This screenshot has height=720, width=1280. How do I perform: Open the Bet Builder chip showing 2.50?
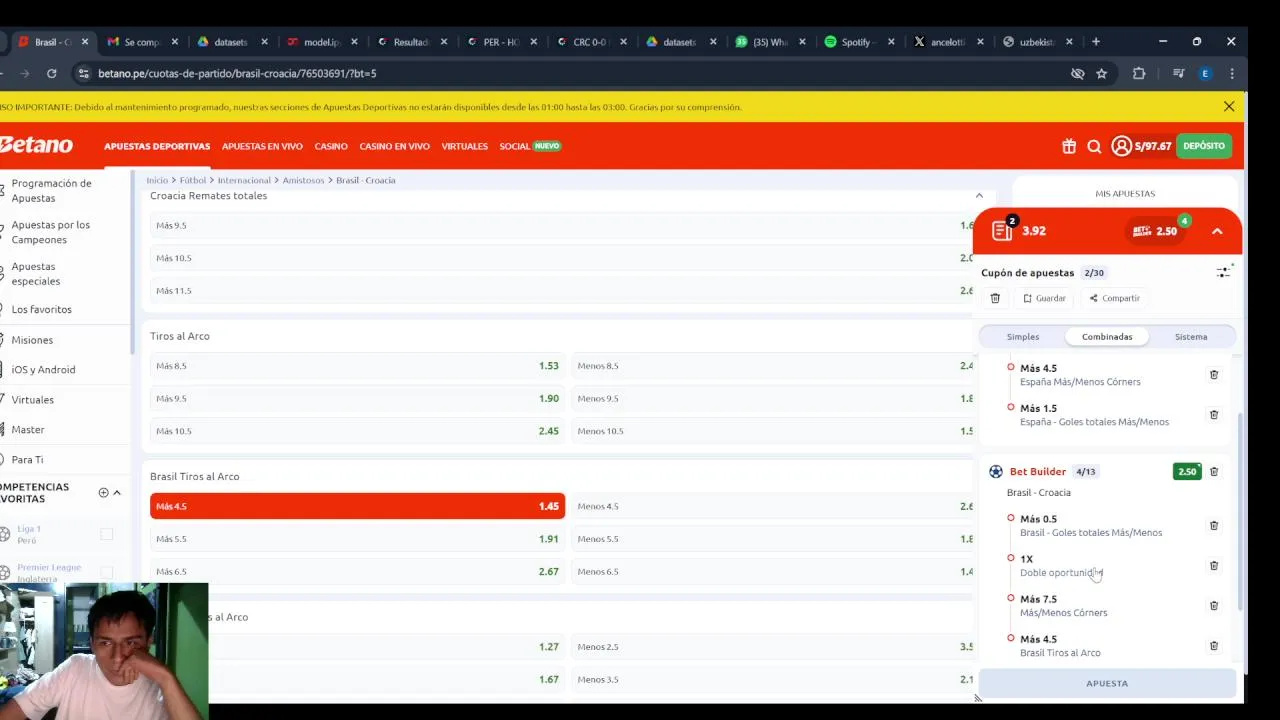[x=1155, y=231]
